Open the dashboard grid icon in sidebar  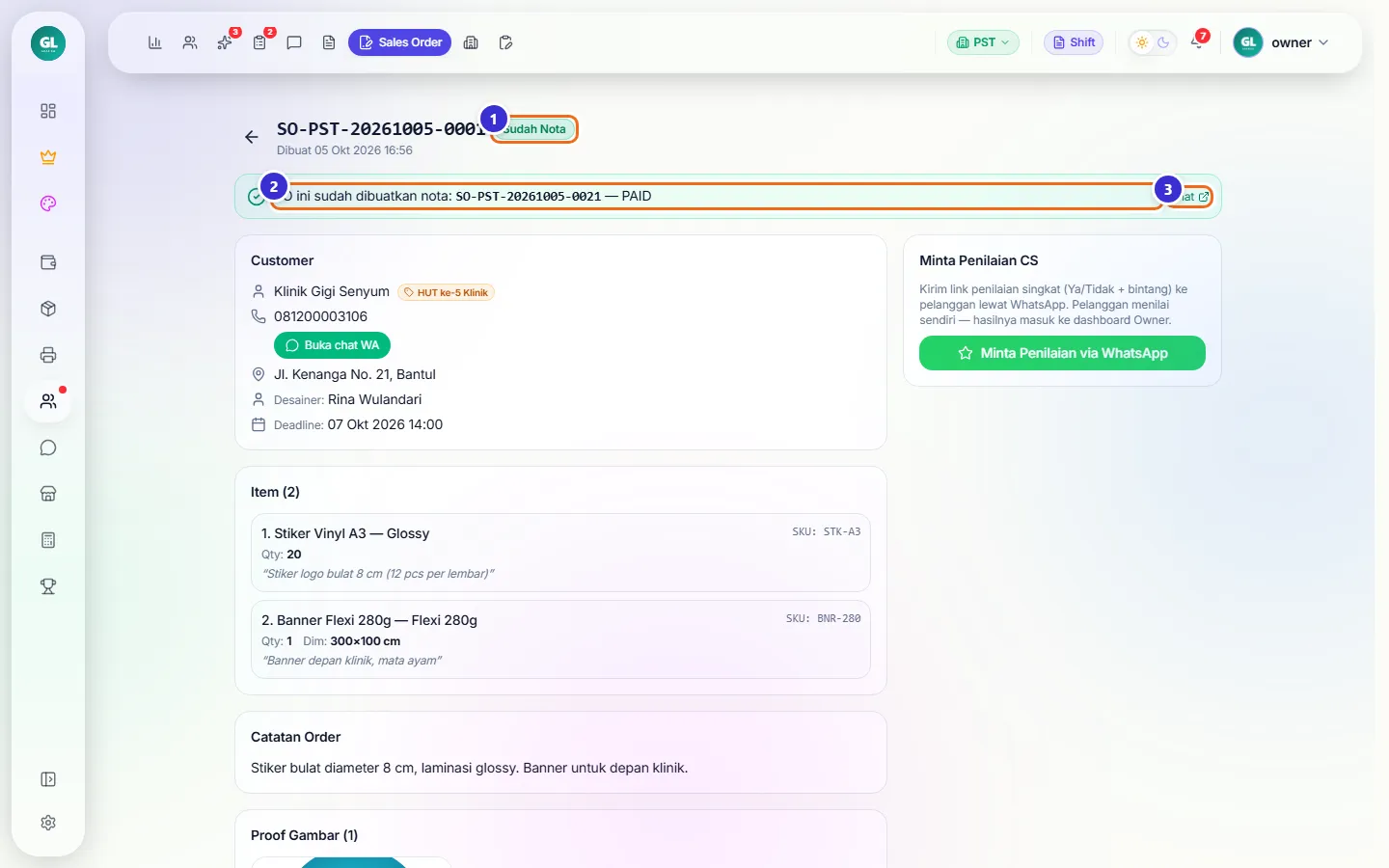pyautogui.click(x=48, y=111)
